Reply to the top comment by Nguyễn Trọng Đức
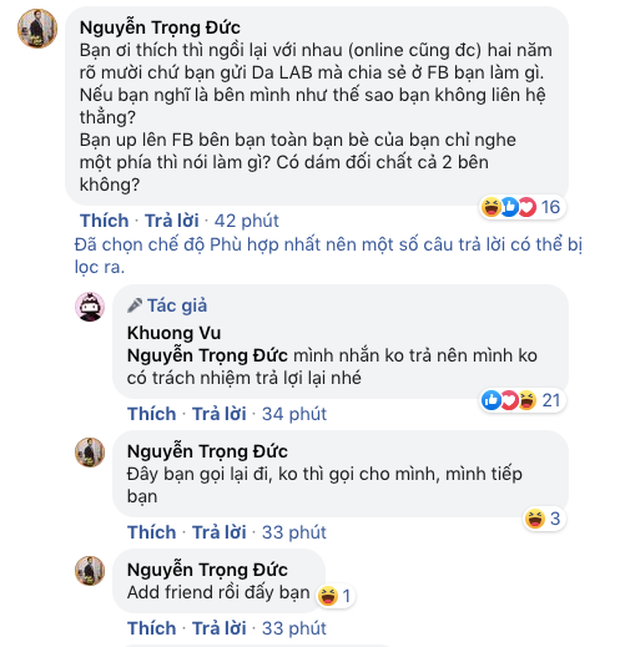620x647 pixels. [171, 220]
